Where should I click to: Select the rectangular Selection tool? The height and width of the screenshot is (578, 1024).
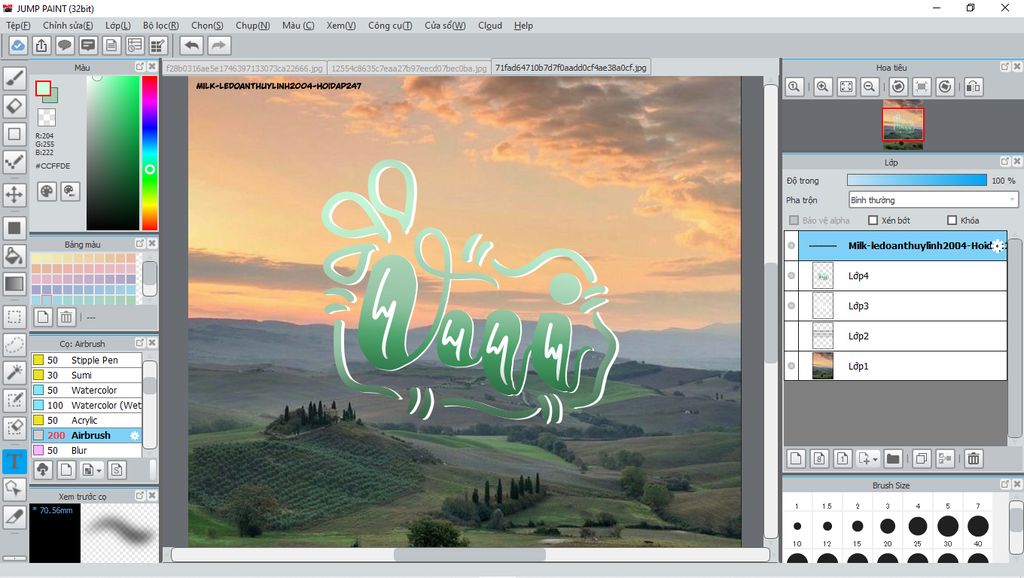click(14, 317)
